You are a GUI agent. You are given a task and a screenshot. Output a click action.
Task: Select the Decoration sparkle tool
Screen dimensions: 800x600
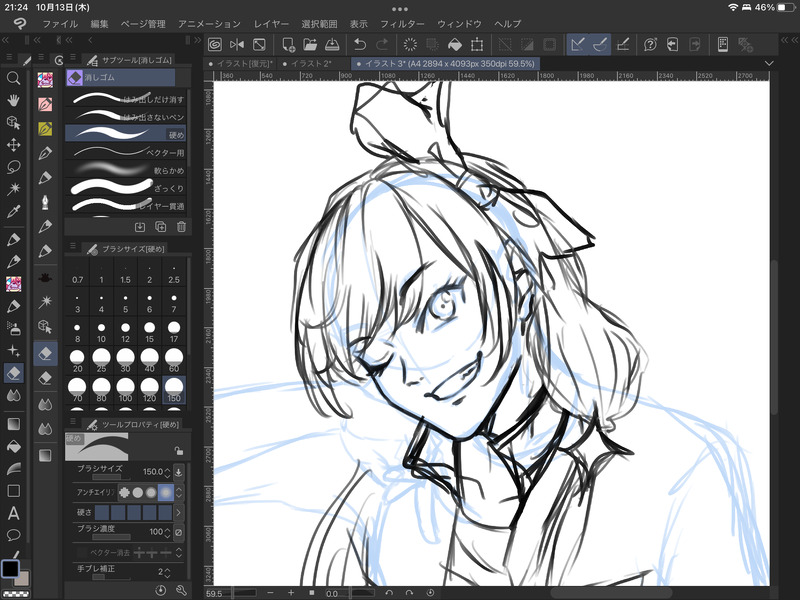click(x=13, y=351)
